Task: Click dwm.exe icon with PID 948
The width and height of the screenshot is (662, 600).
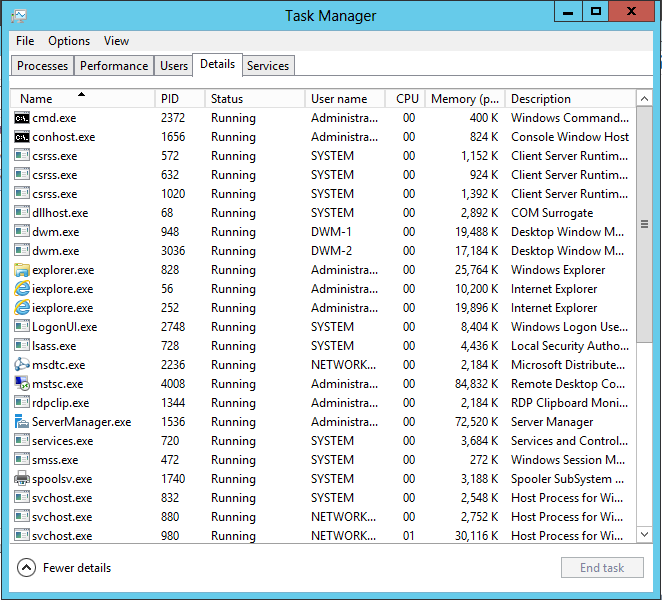Action: [22, 232]
